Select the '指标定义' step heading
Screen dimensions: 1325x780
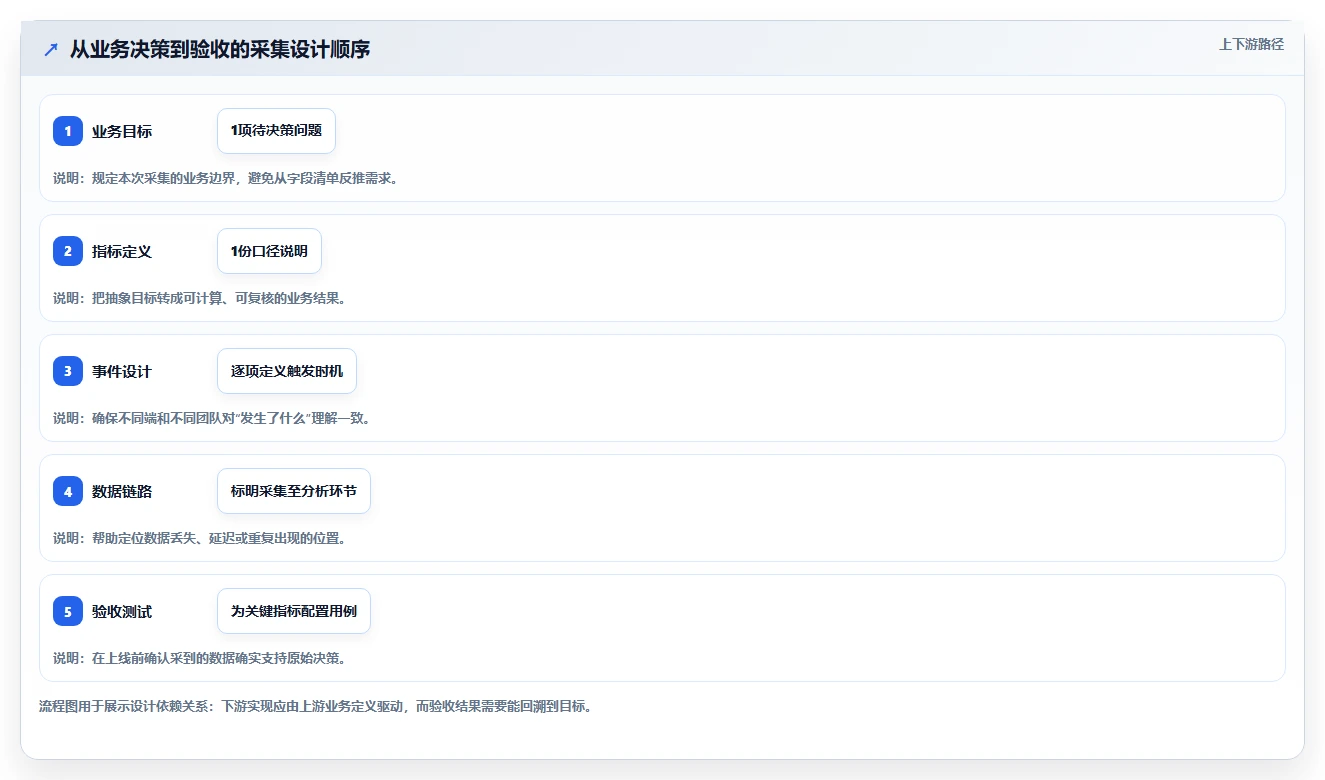(x=122, y=251)
